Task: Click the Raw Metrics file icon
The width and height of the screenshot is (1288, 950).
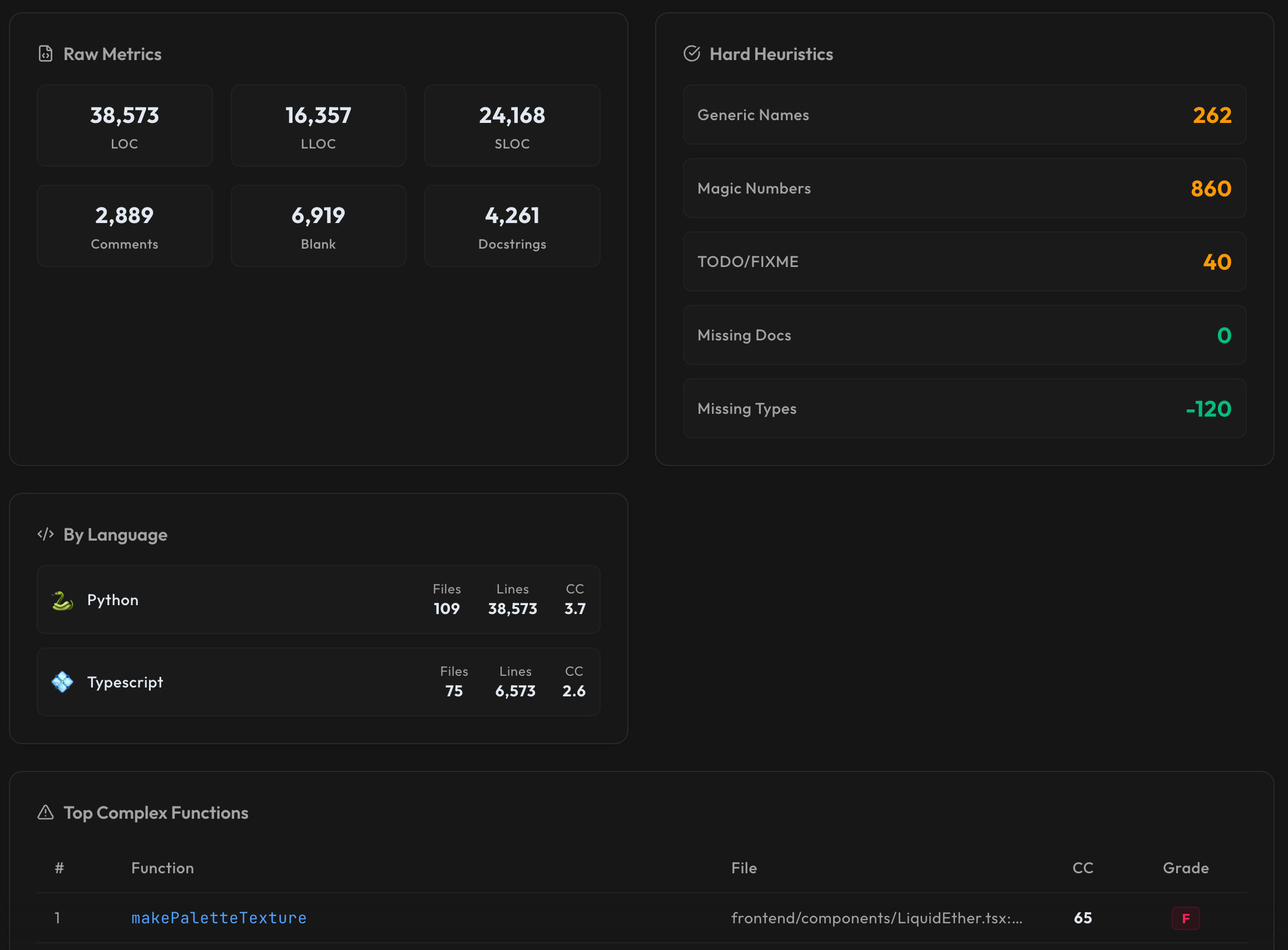Action: [46, 54]
